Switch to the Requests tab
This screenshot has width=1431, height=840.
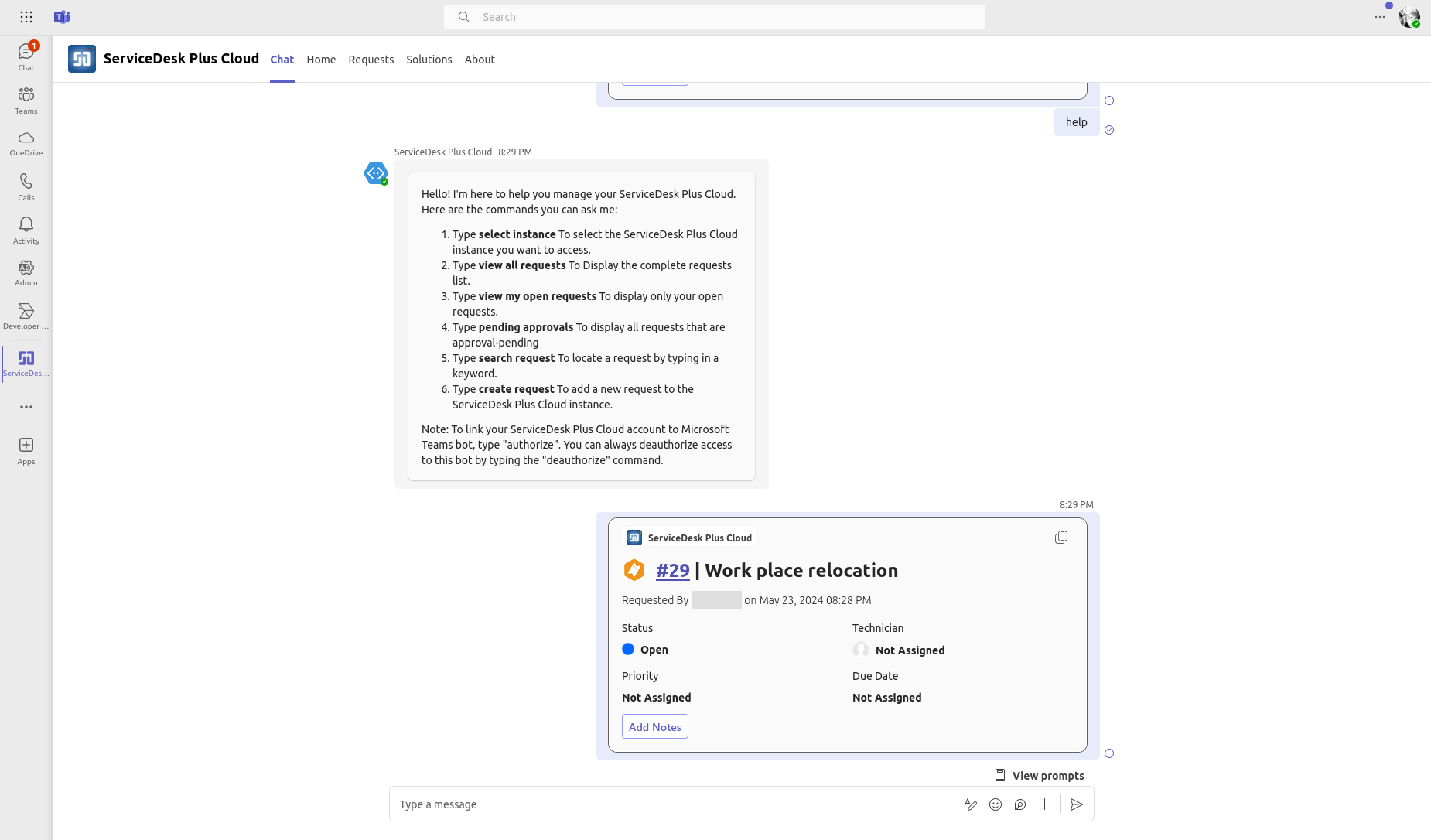click(371, 60)
